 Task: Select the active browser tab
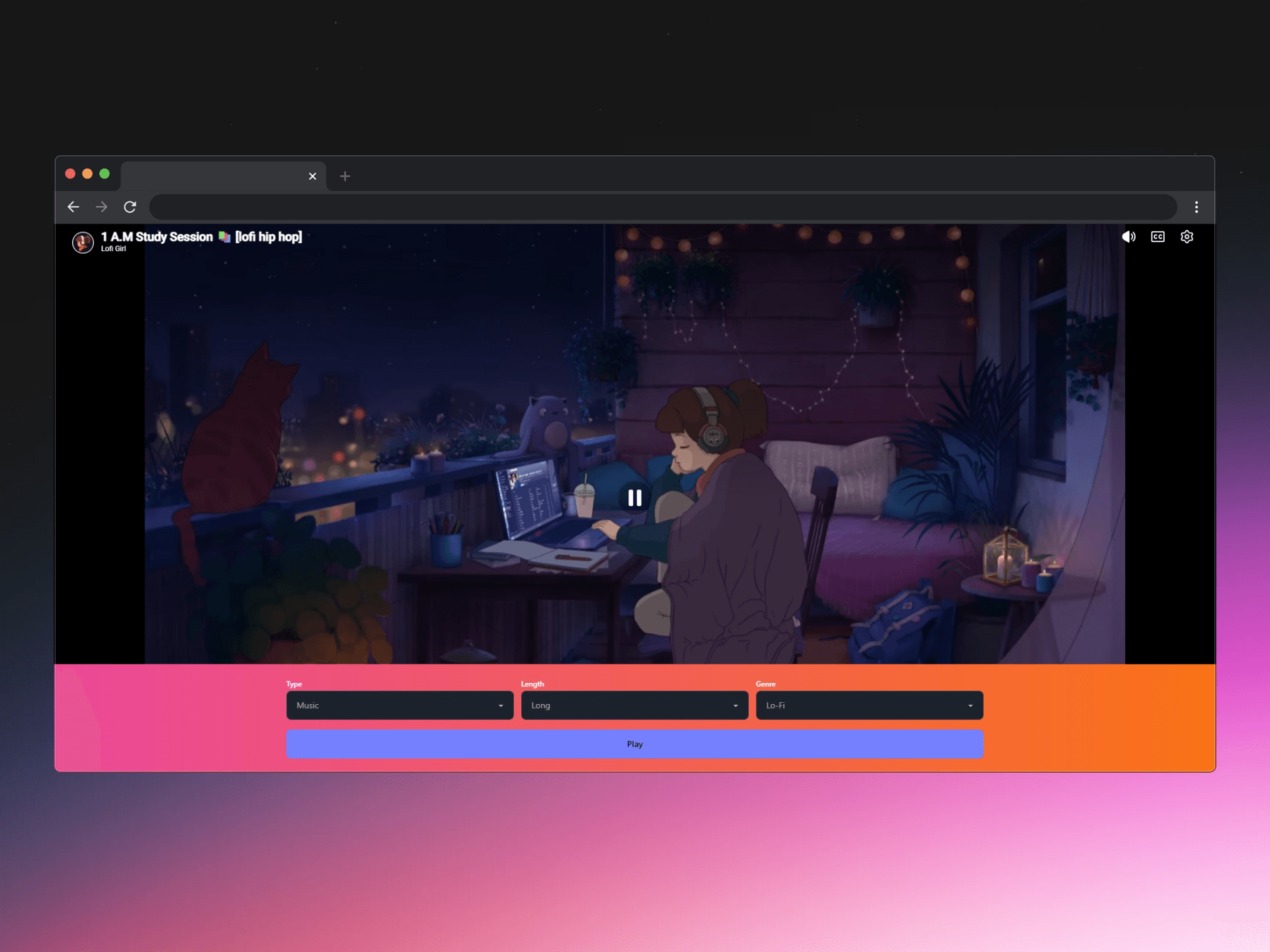(x=223, y=176)
